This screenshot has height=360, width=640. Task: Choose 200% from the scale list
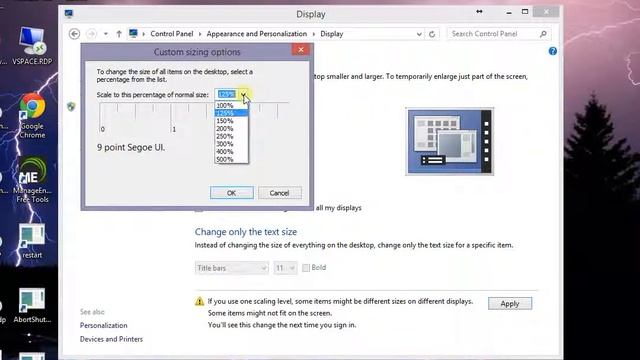231,129
